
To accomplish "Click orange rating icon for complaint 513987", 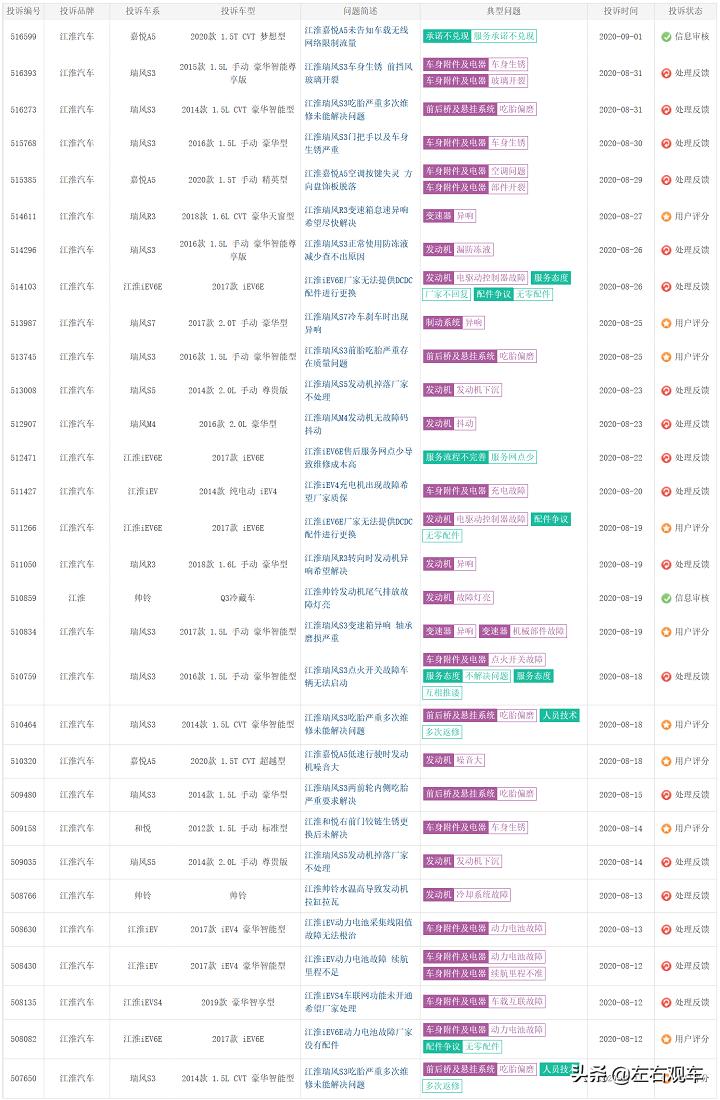I will coord(666,323).
